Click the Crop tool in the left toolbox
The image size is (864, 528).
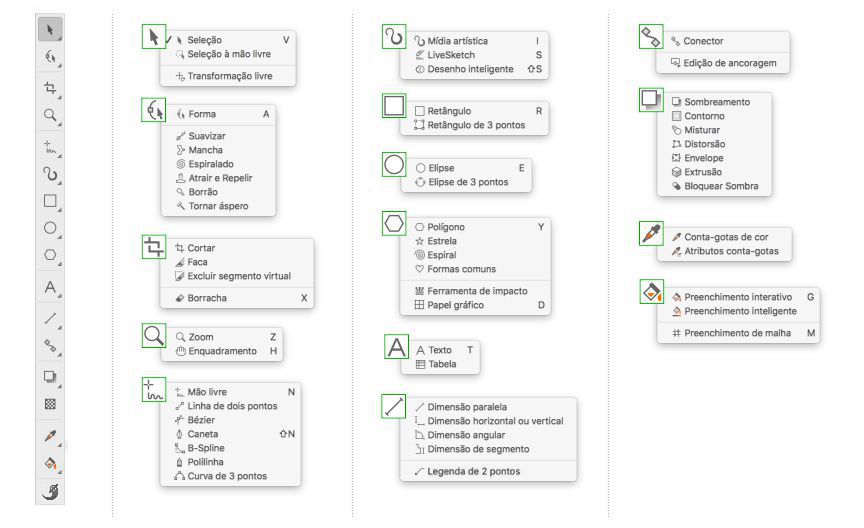coord(48,88)
